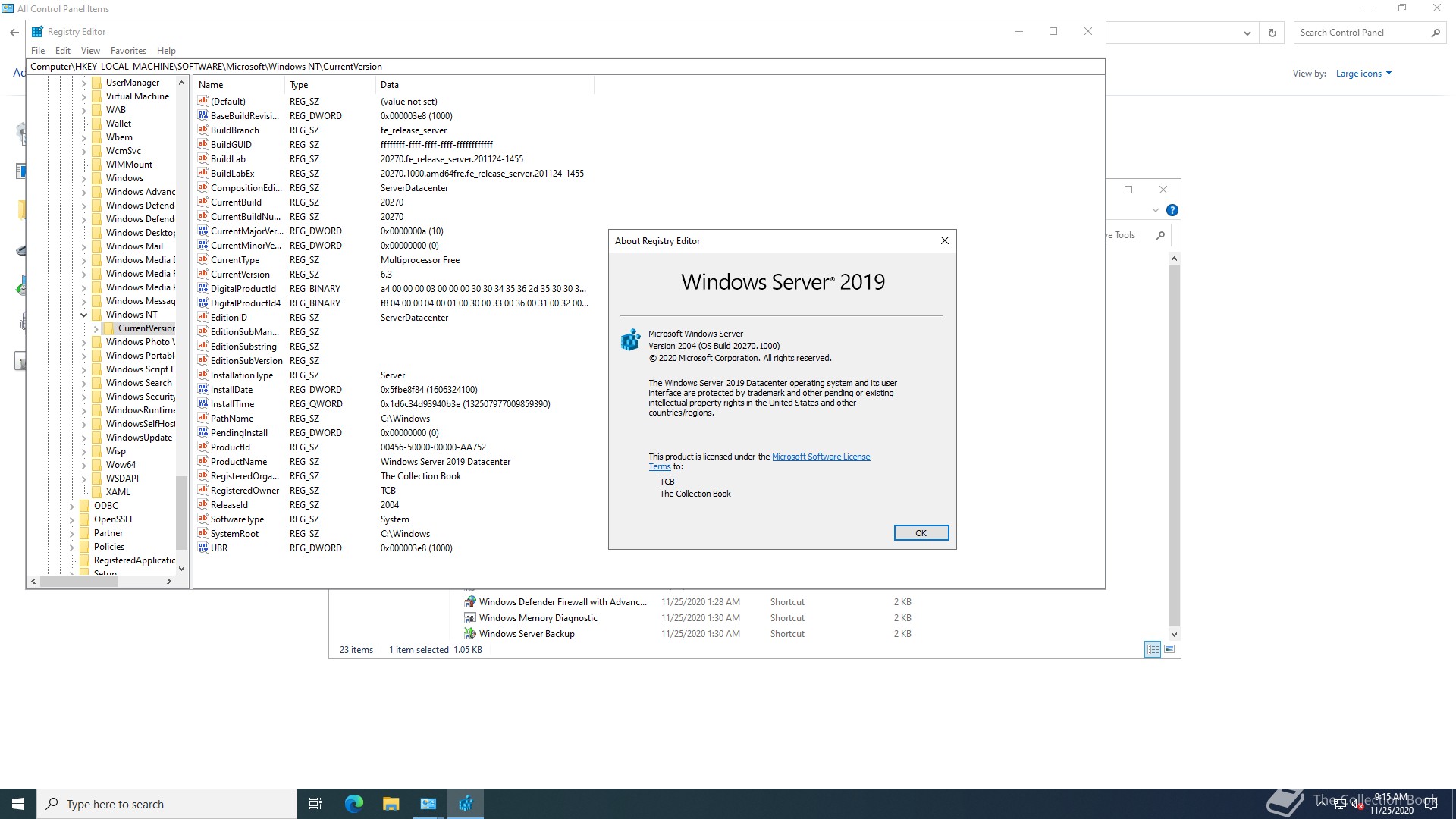
Task: Click the Data column header
Action: [485, 85]
